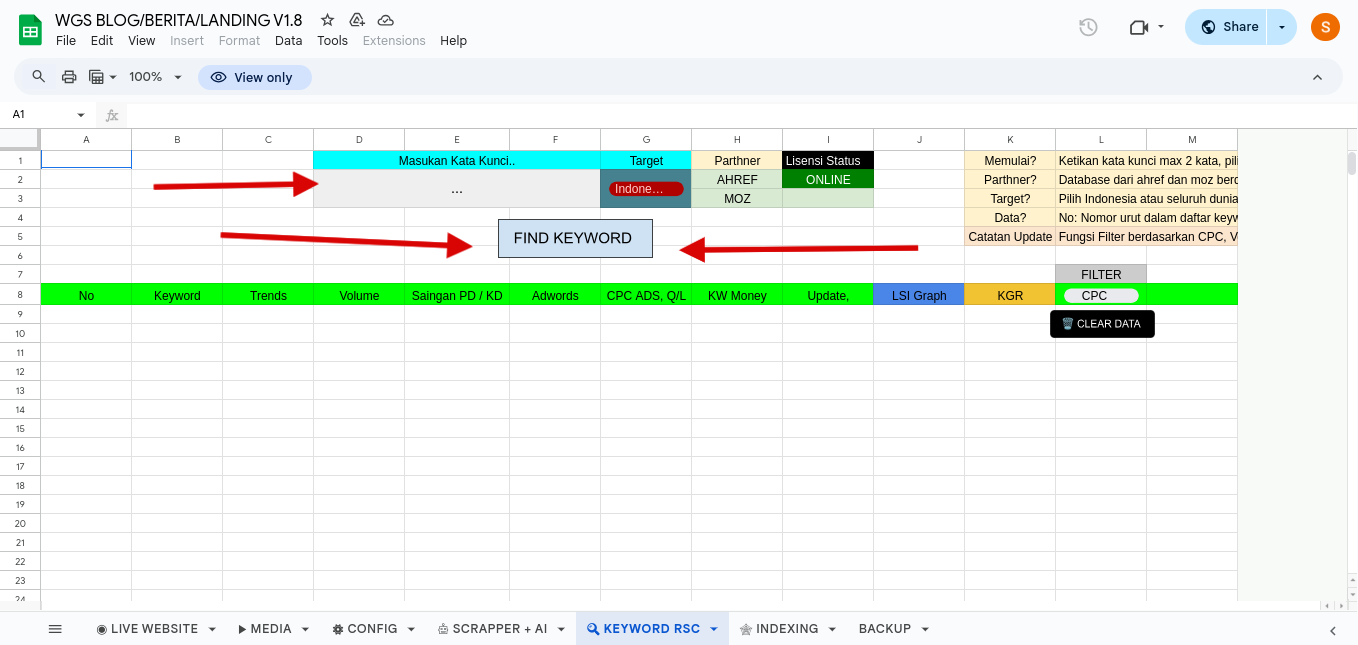Click the FIND KEYWORD button
The height and width of the screenshot is (645, 1358).
click(x=575, y=238)
